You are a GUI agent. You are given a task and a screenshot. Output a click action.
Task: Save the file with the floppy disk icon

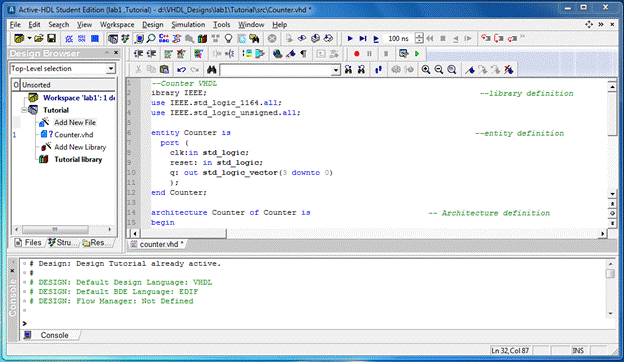51,38
